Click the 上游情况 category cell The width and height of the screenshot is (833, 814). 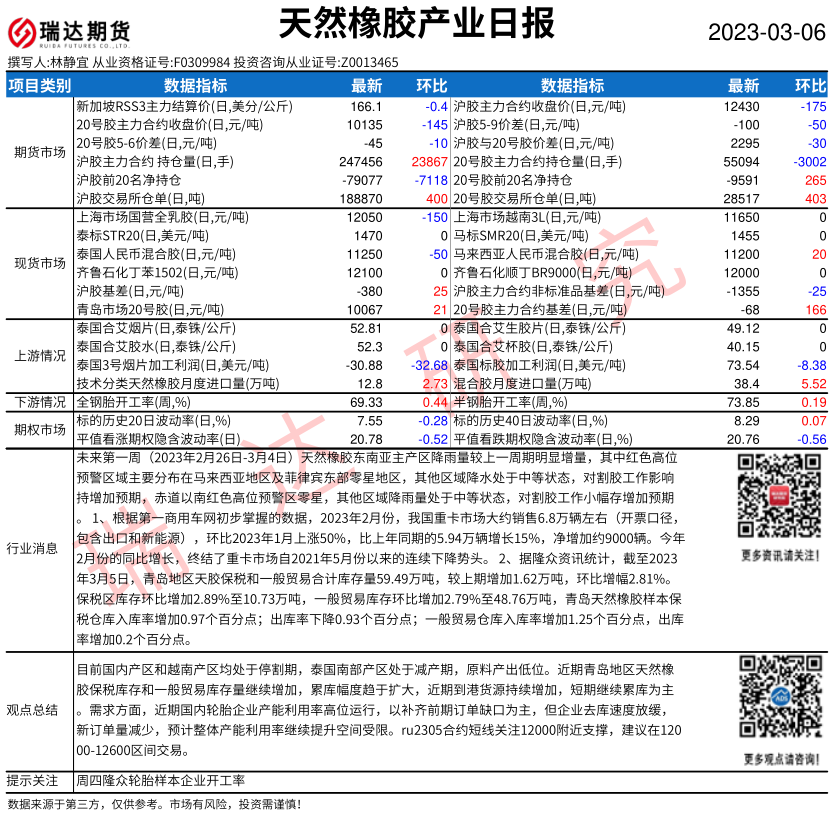(x=39, y=356)
